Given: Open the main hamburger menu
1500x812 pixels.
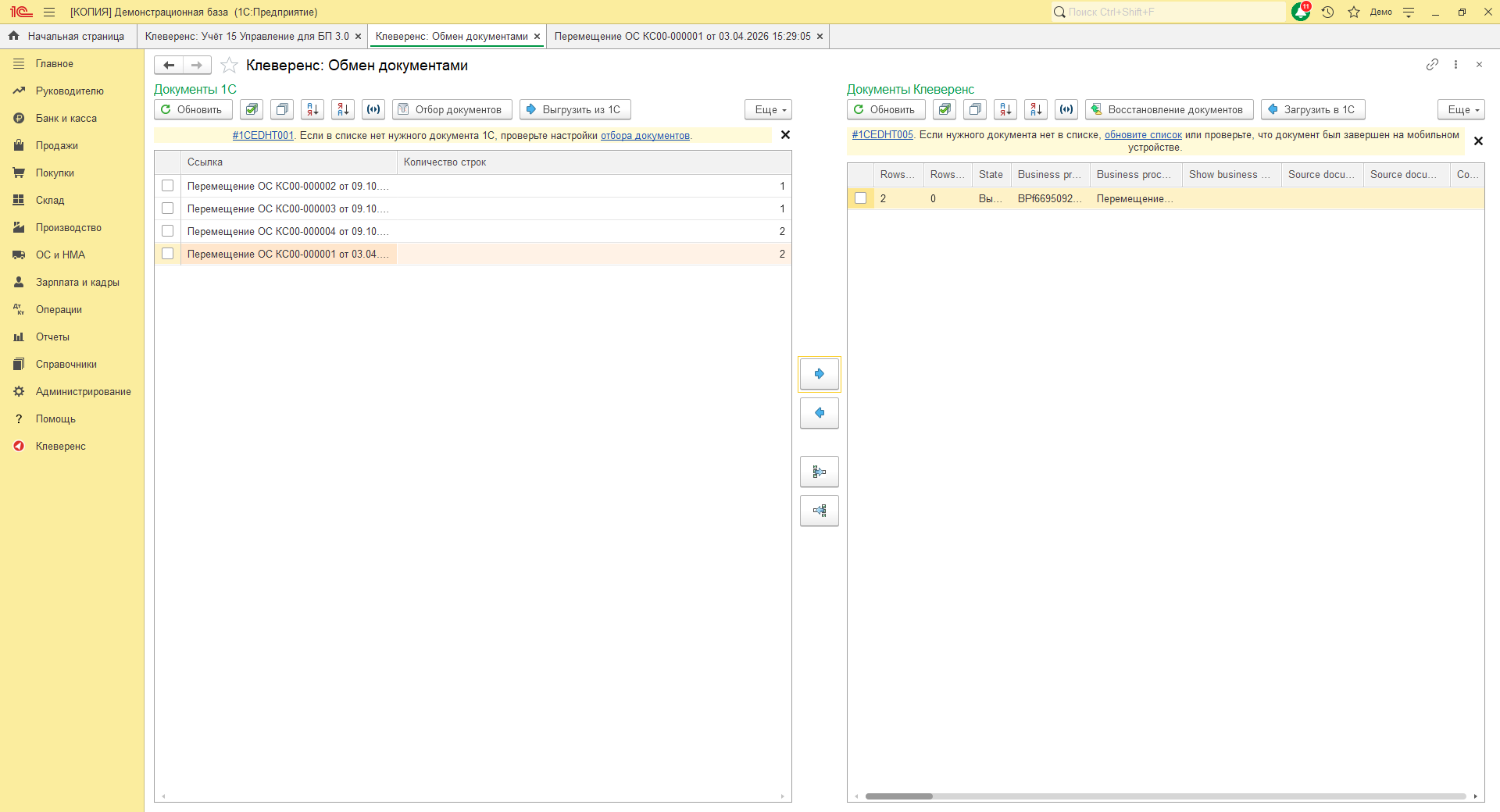Looking at the screenshot, I should pyautogui.click(x=49, y=12).
